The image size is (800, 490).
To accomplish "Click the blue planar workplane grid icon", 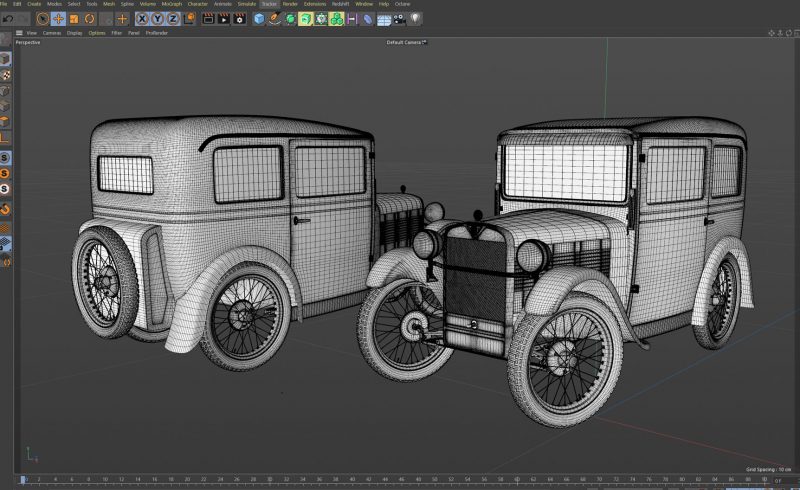I will point(5,244).
